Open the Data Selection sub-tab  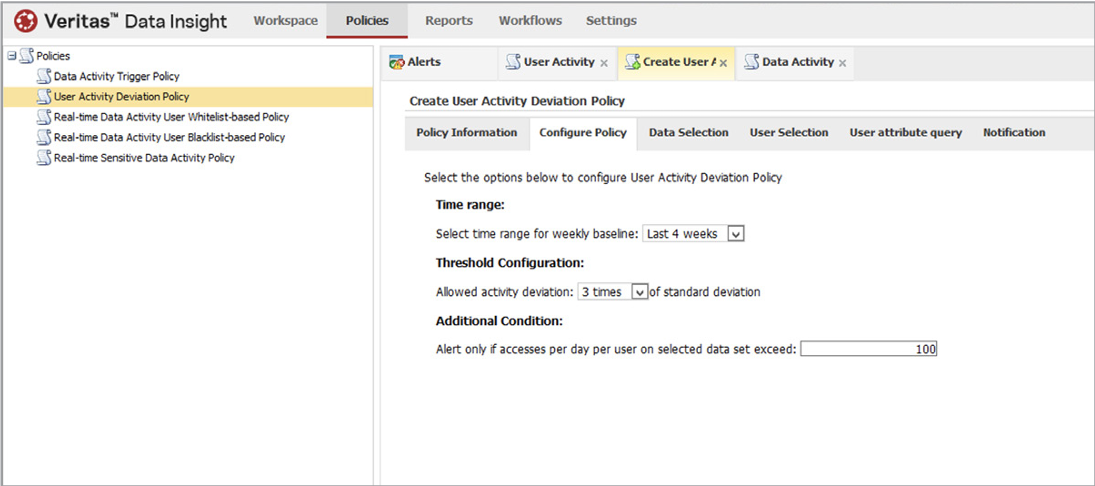pos(689,133)
